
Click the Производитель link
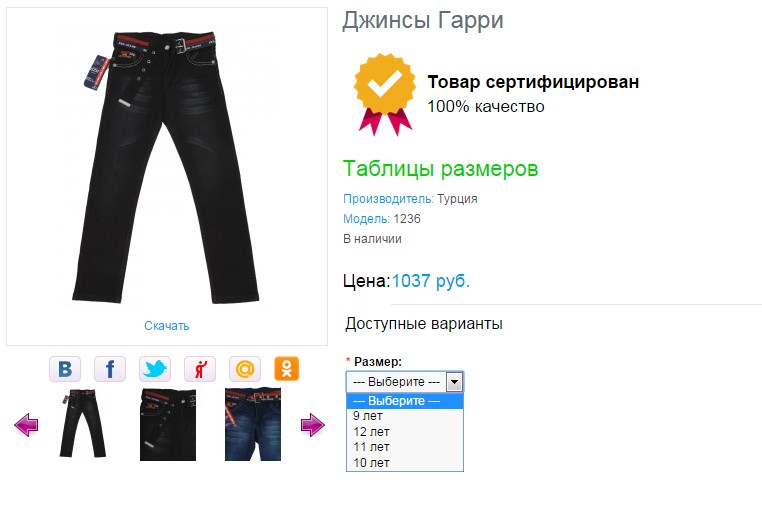pos(388,199)
